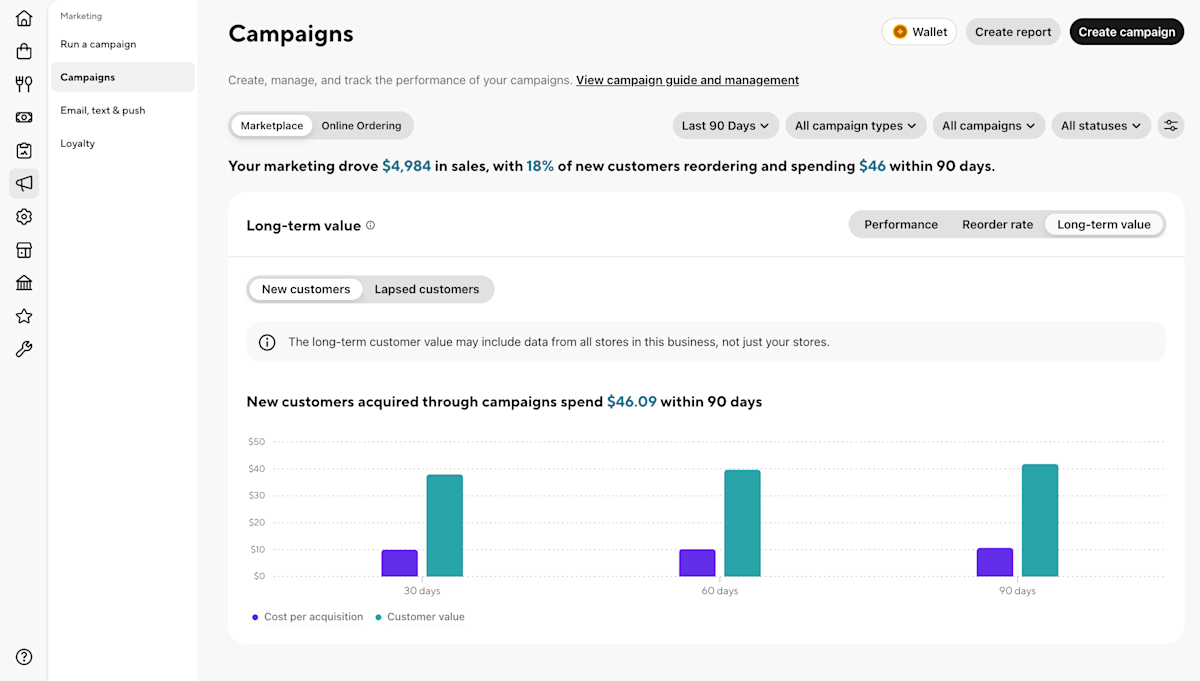Open Loyalty menu item
Viewport: 1200px width, 681px height.
tap(123, 143)
